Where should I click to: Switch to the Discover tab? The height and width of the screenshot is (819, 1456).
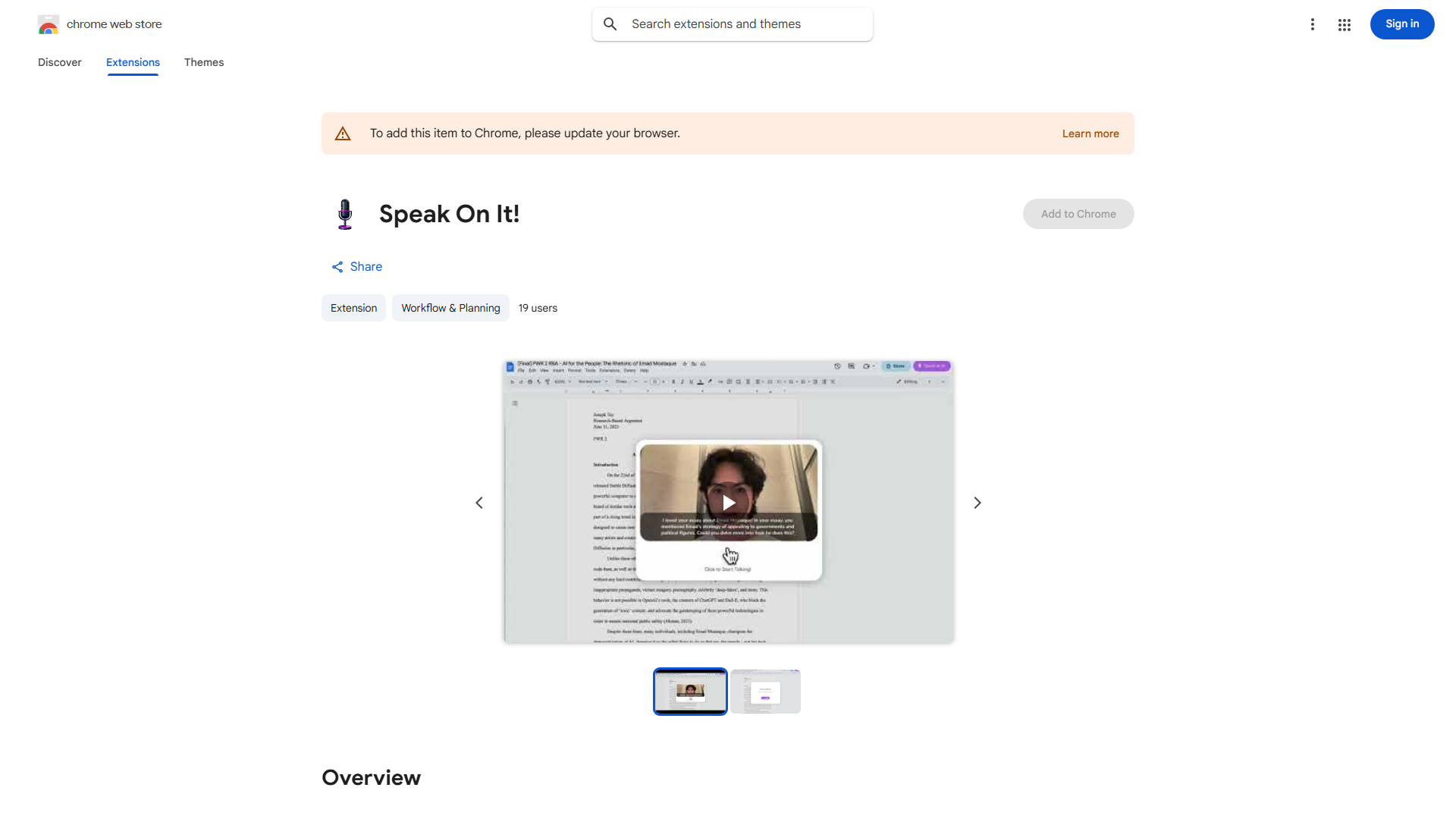(x=60, y=63)
